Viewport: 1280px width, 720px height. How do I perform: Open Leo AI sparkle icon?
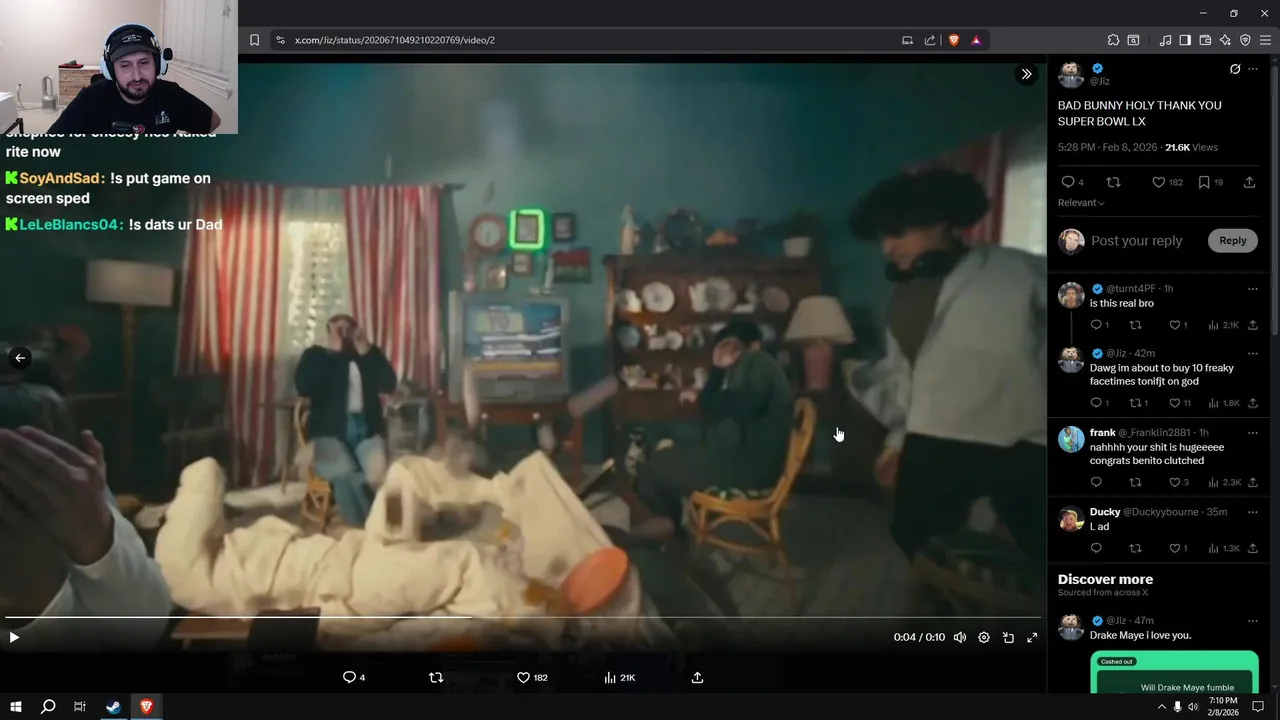tap(1225, 40)
